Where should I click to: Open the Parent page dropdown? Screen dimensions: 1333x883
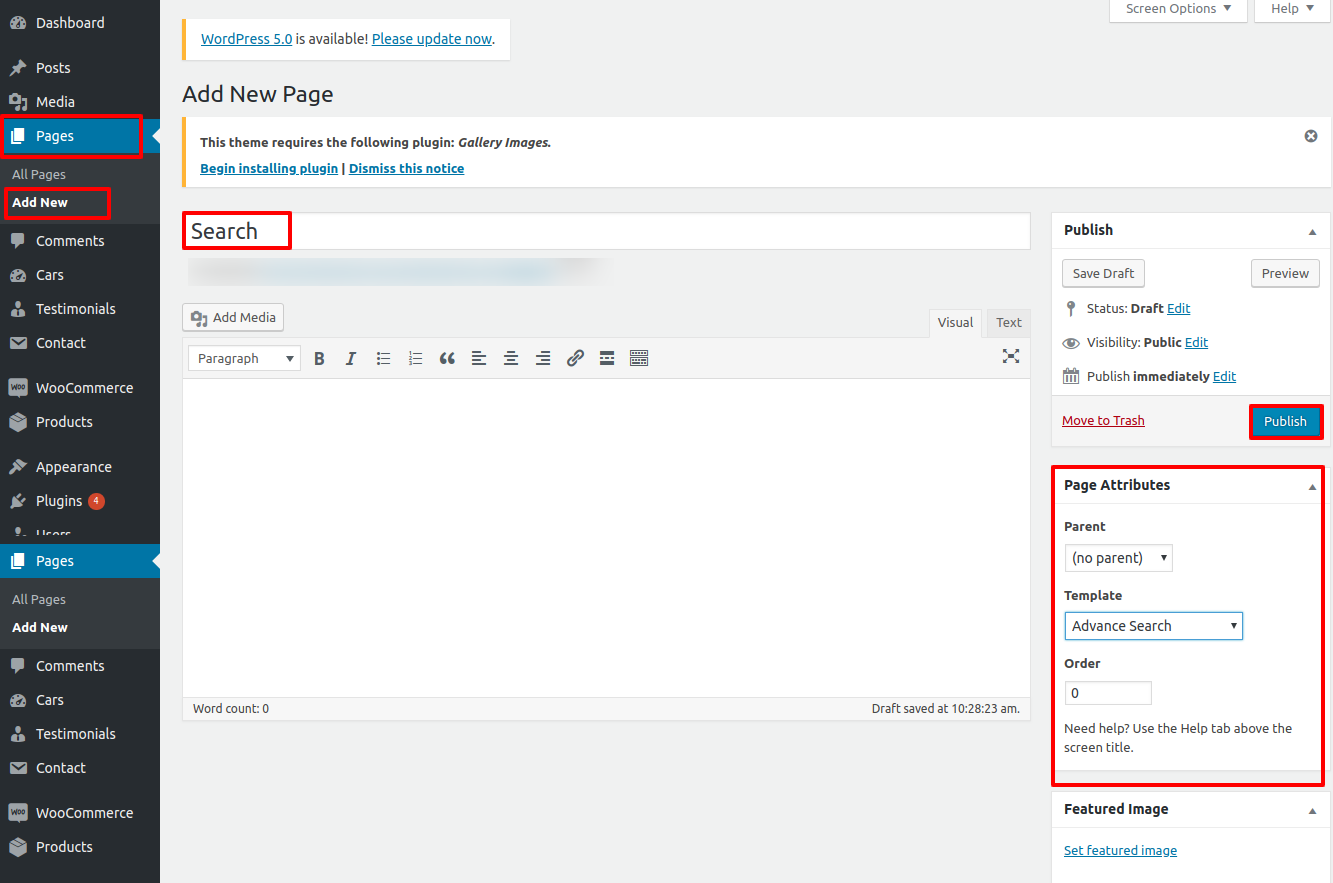pos(1118,558)
